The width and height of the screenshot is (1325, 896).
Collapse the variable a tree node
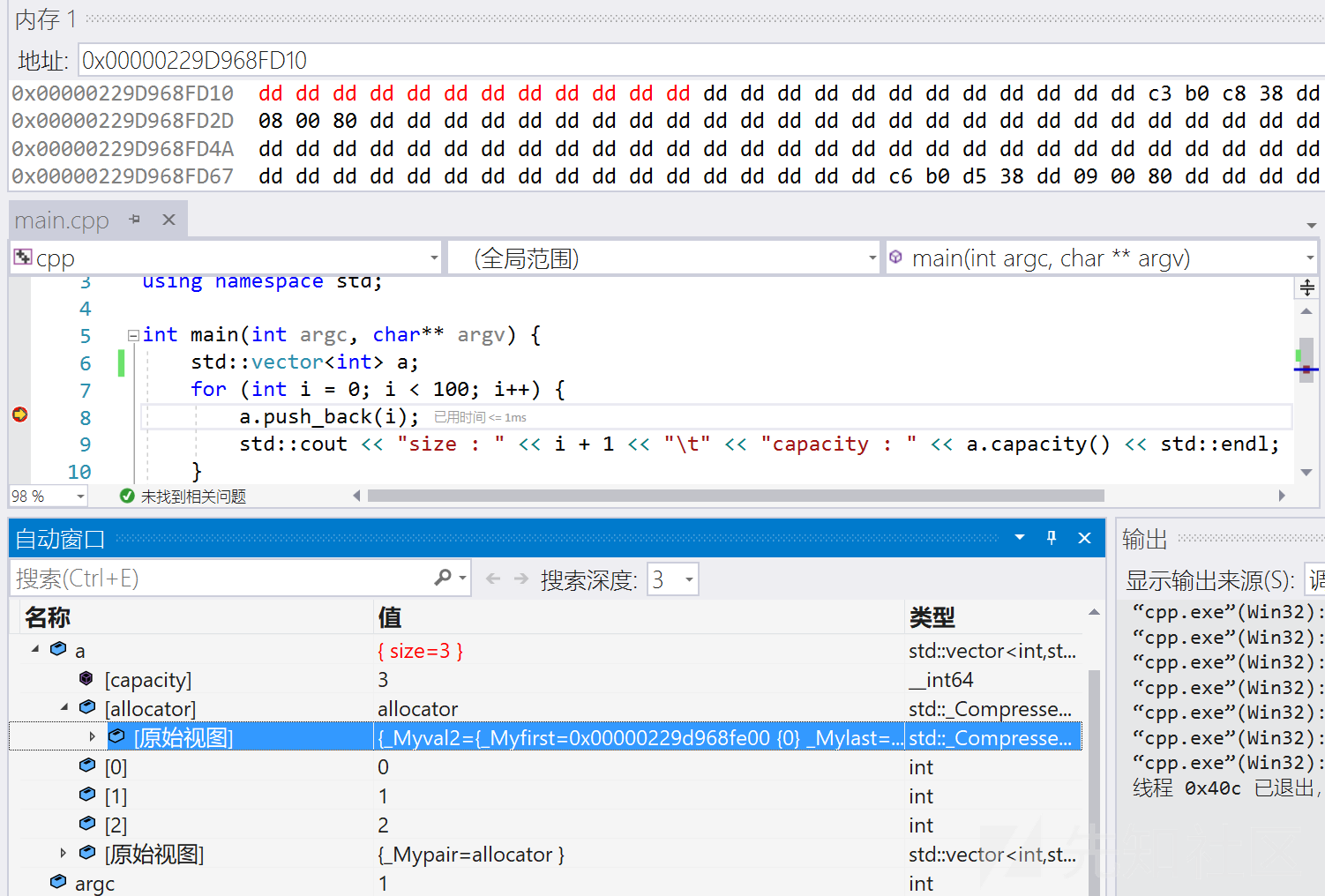click(35, 649)
